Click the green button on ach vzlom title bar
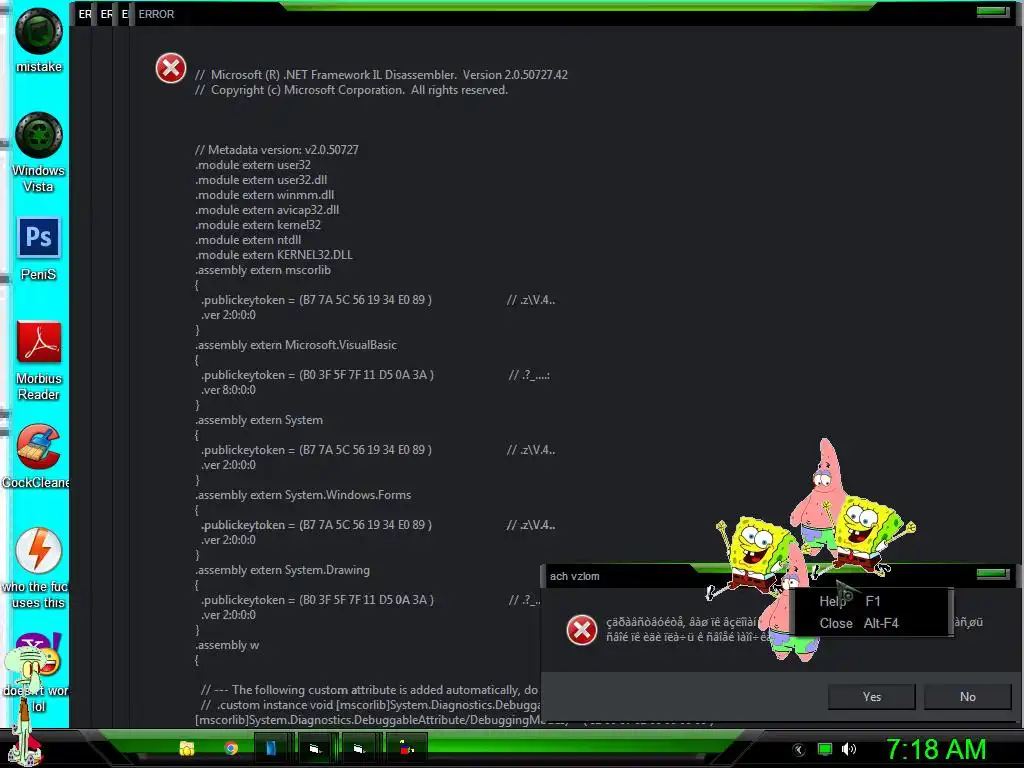This screenshot has height=768, width=1024. (x=993, y=573)
